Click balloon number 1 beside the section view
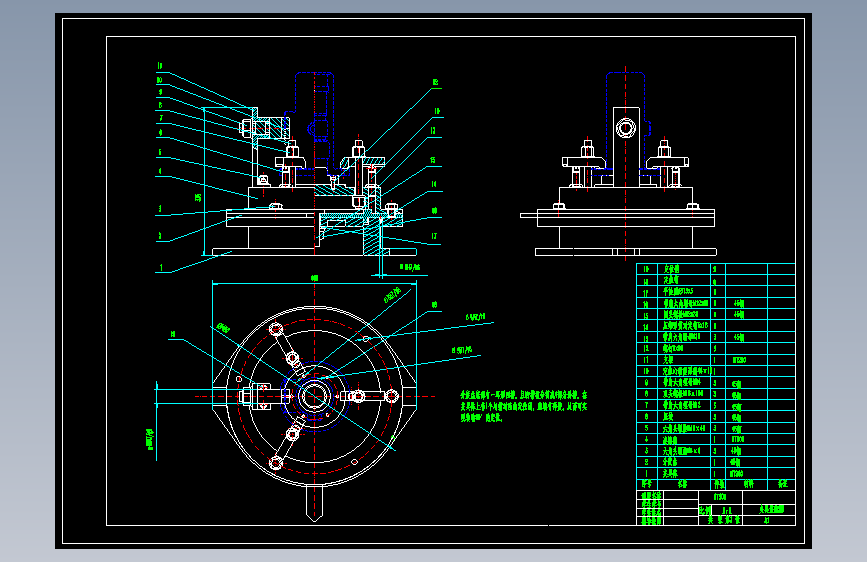 161,268
